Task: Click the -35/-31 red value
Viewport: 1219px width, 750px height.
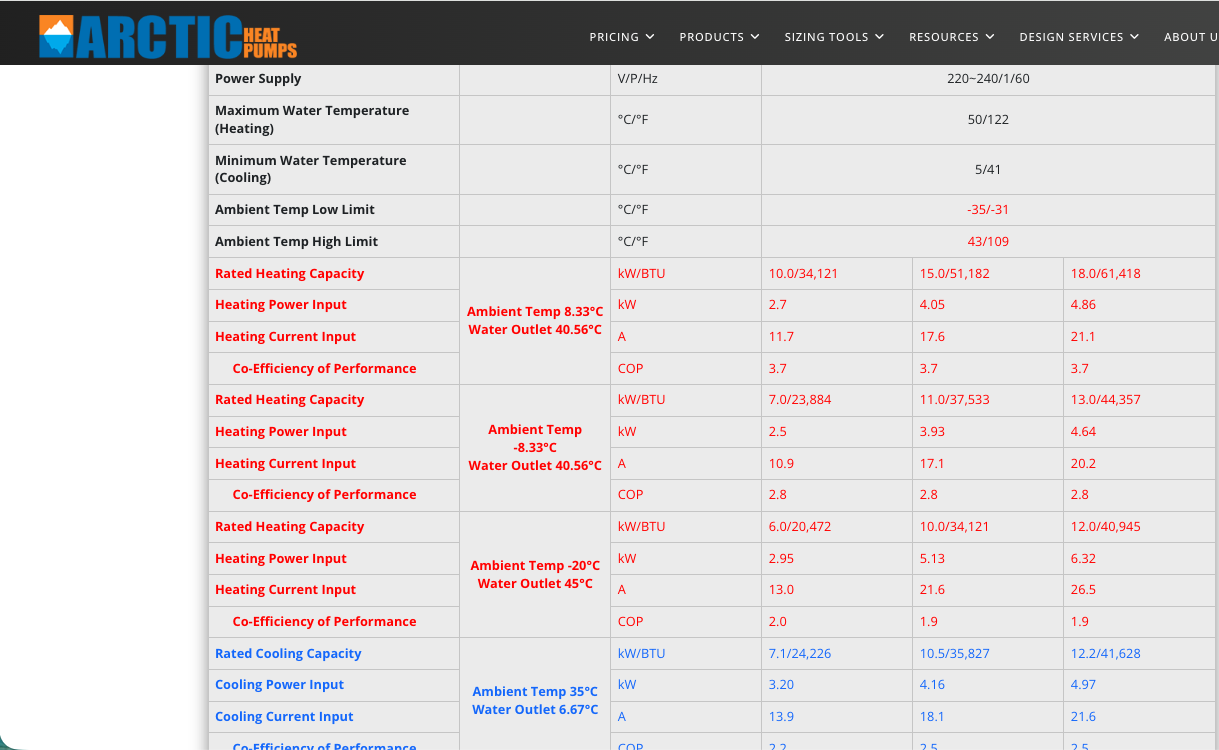Action: tap(988, 210)
